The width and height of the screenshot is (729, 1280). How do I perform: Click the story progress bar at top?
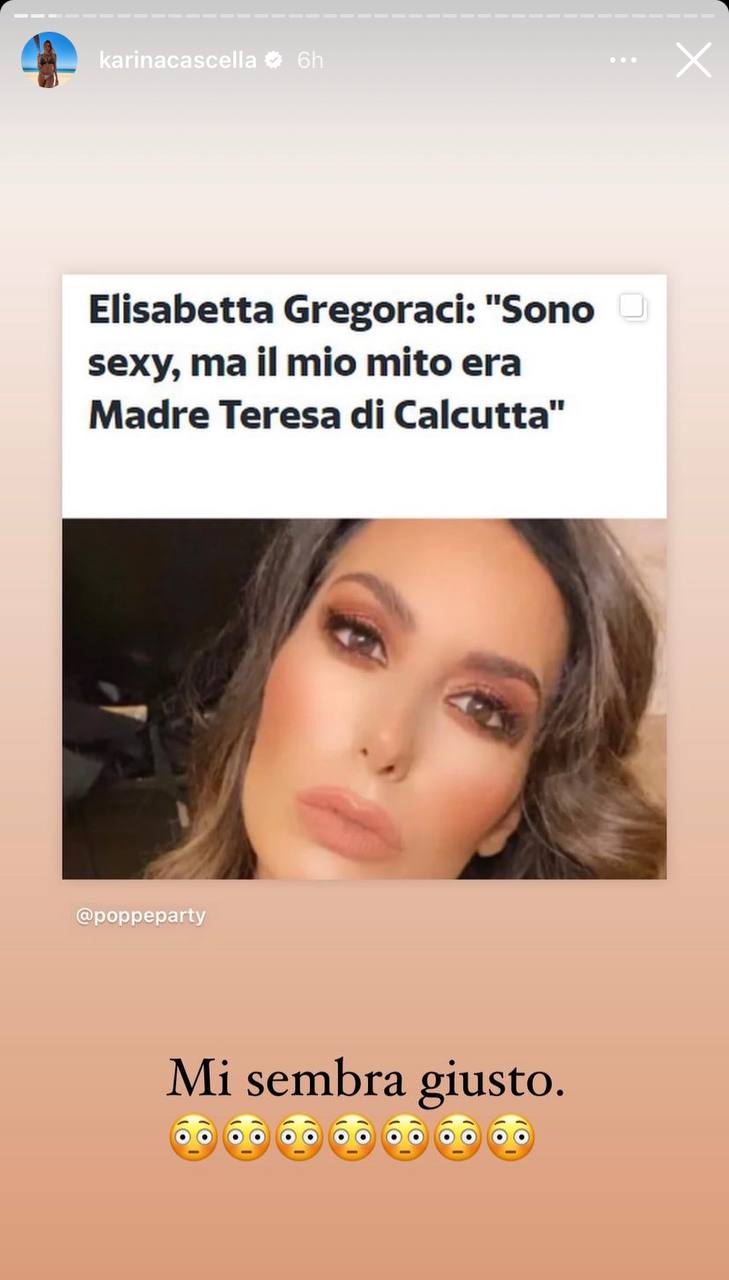364,15
